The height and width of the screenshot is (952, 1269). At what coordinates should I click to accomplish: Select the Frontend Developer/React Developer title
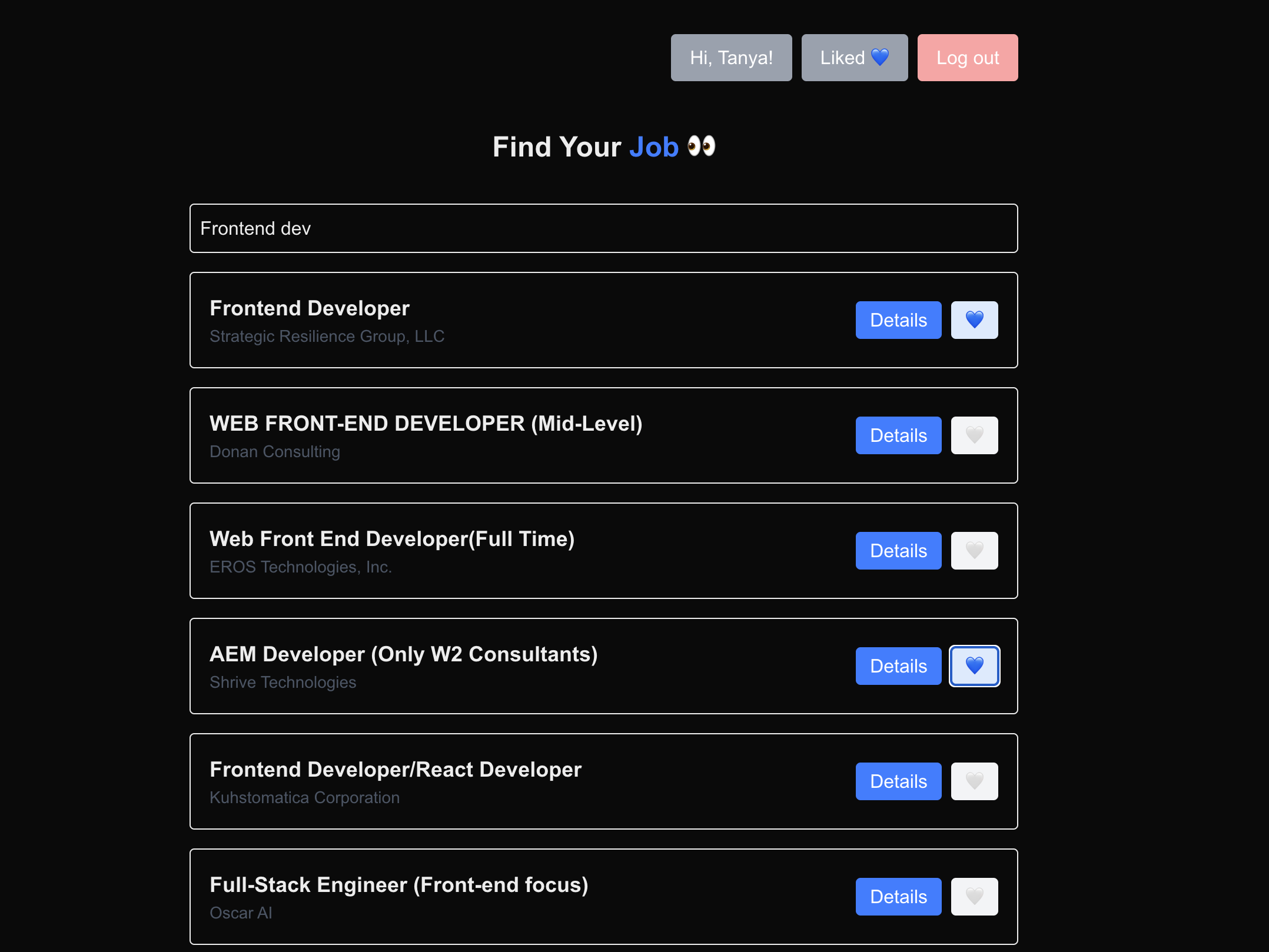pos(396,770)
